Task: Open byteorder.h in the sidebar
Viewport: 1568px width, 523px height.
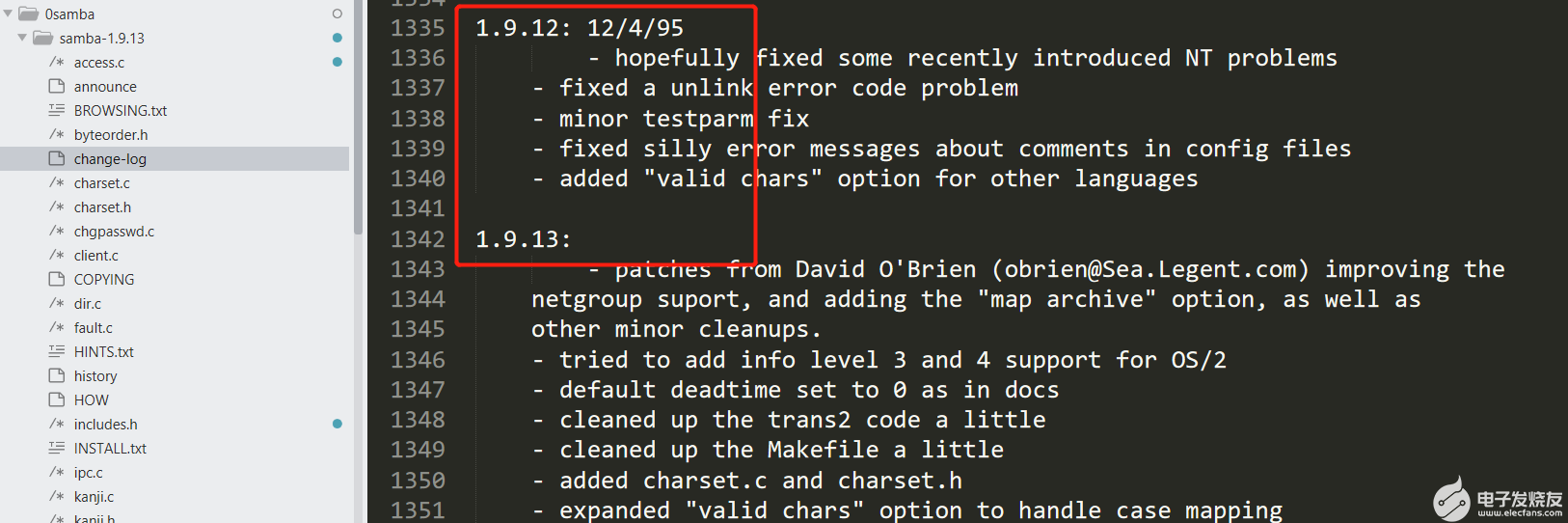Action: [111, 135]
